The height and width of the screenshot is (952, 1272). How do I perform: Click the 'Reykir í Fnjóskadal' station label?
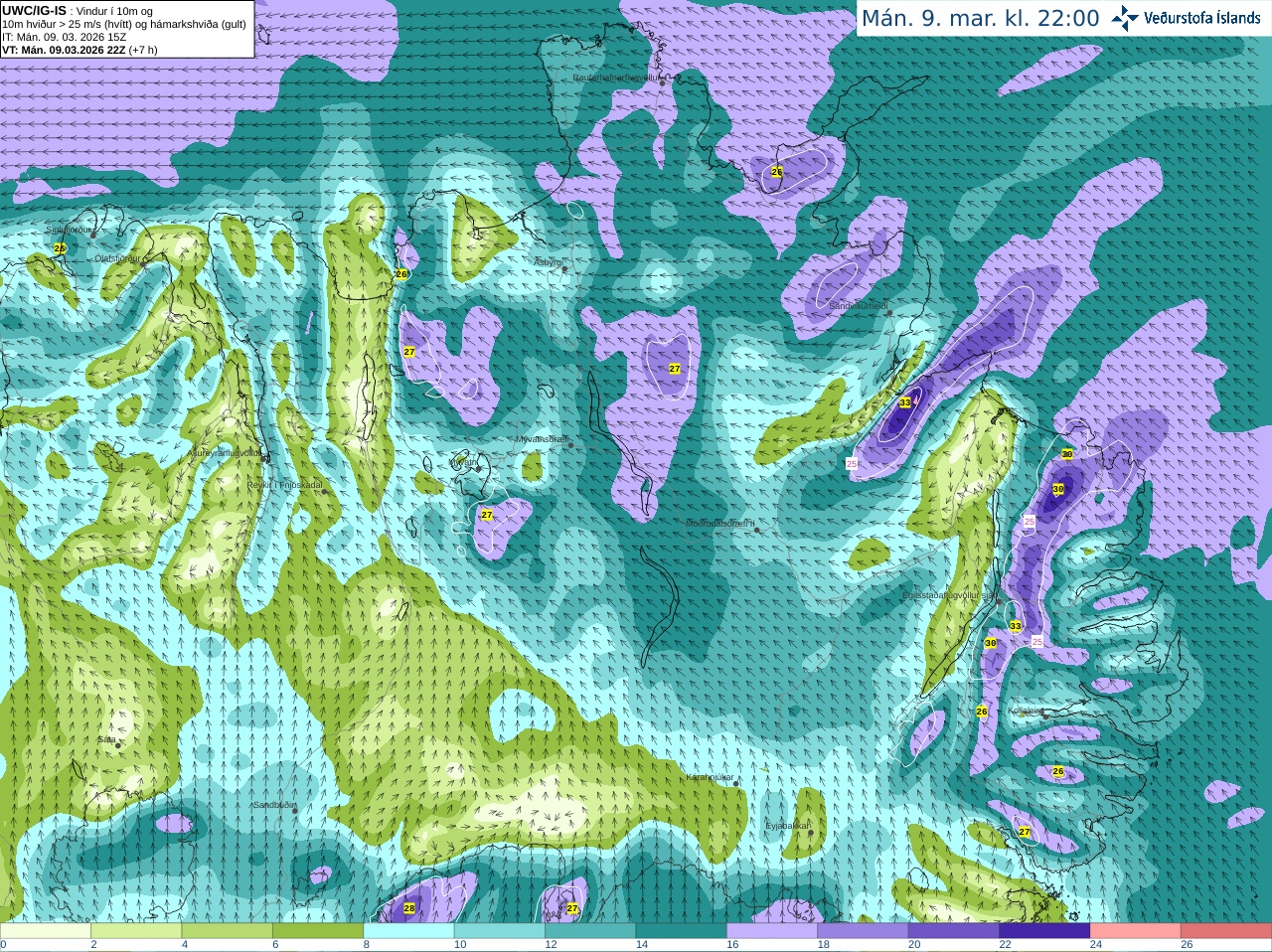(x=285, y=485)
